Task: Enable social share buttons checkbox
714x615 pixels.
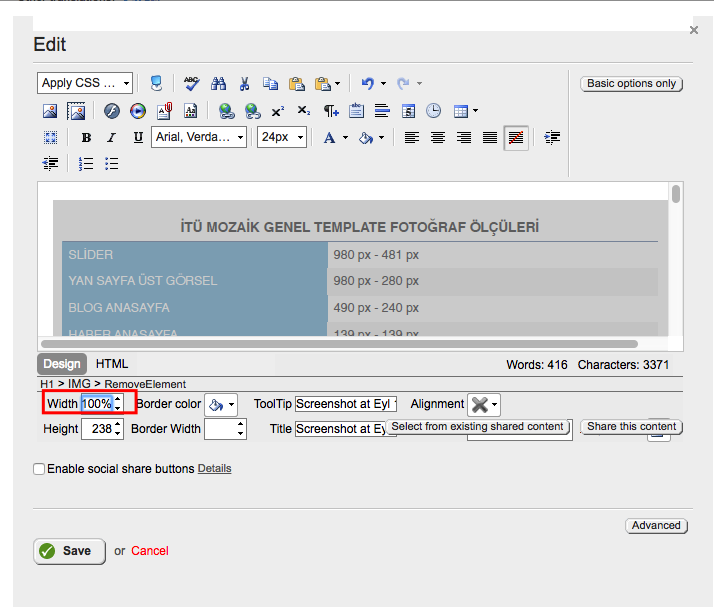Action: pyautogui.click(x=39, y=469)
